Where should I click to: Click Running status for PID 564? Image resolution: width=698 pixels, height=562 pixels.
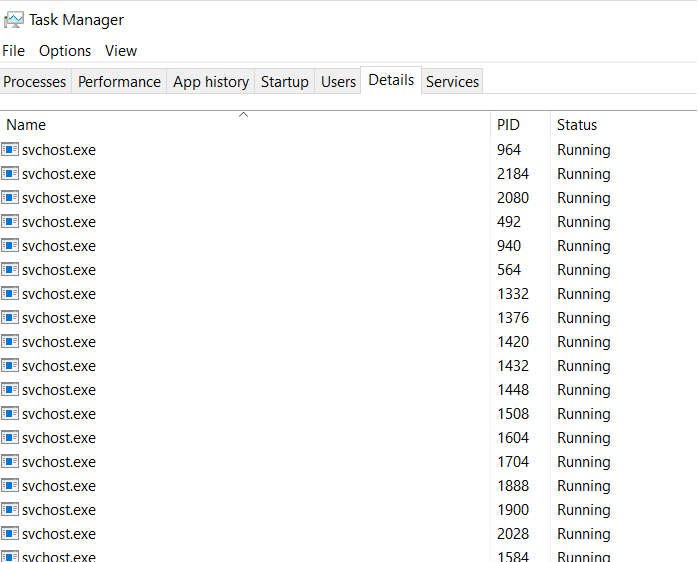(584, 271)
